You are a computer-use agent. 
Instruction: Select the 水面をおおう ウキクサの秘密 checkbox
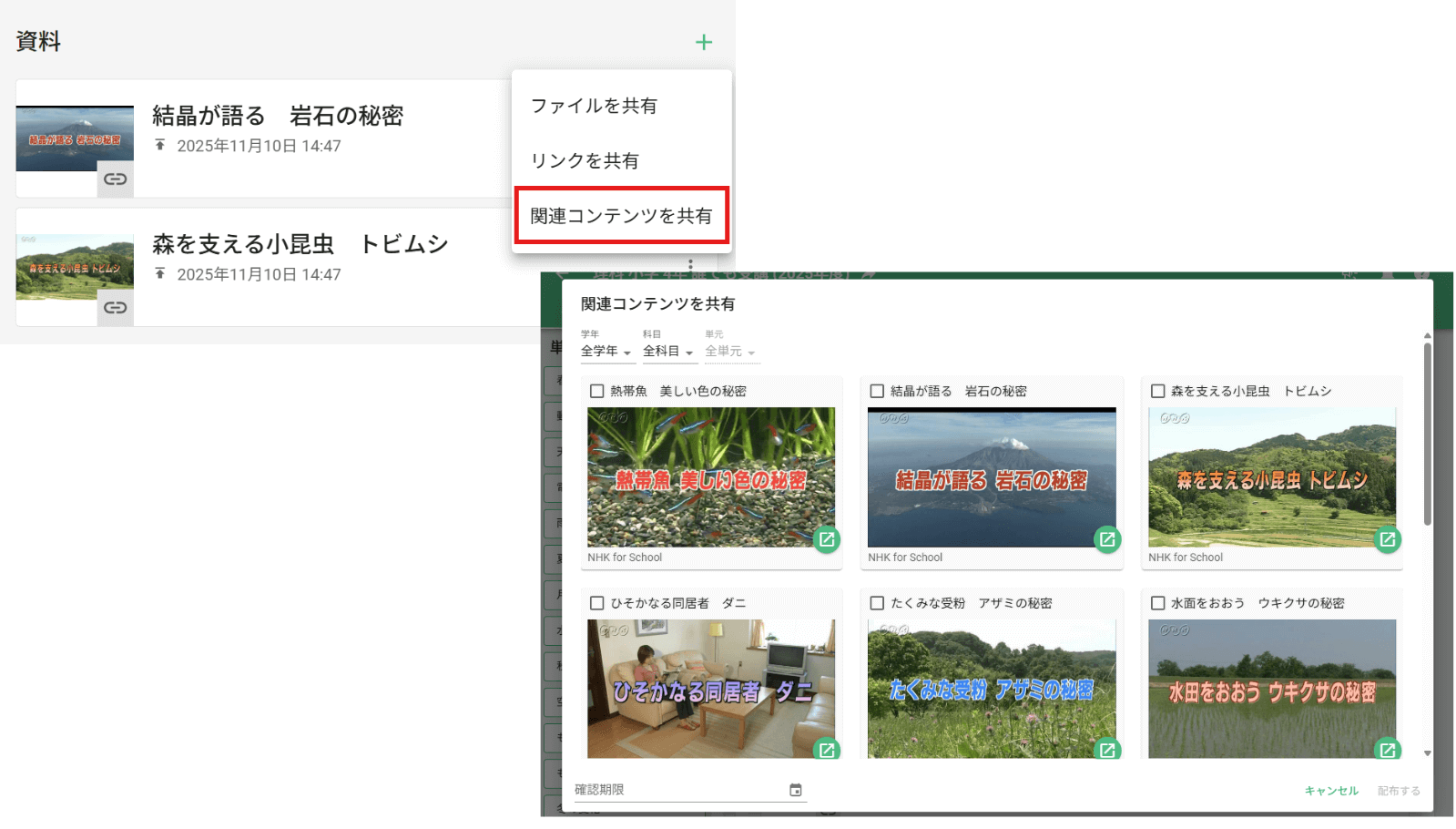[1158, 603]
